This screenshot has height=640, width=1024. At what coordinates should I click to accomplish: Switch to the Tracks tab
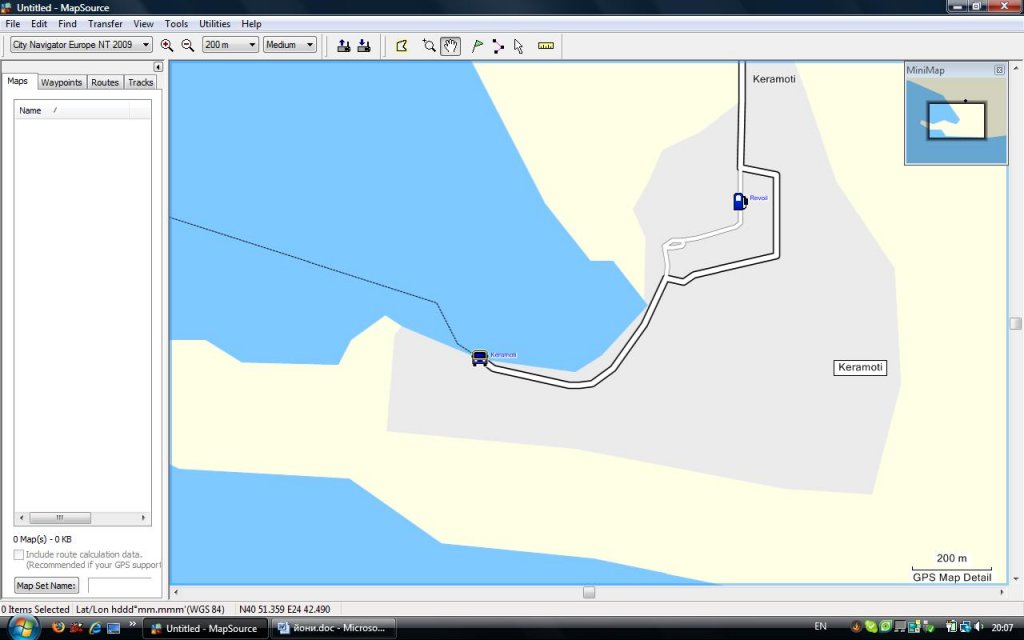[x=140, y=82]
